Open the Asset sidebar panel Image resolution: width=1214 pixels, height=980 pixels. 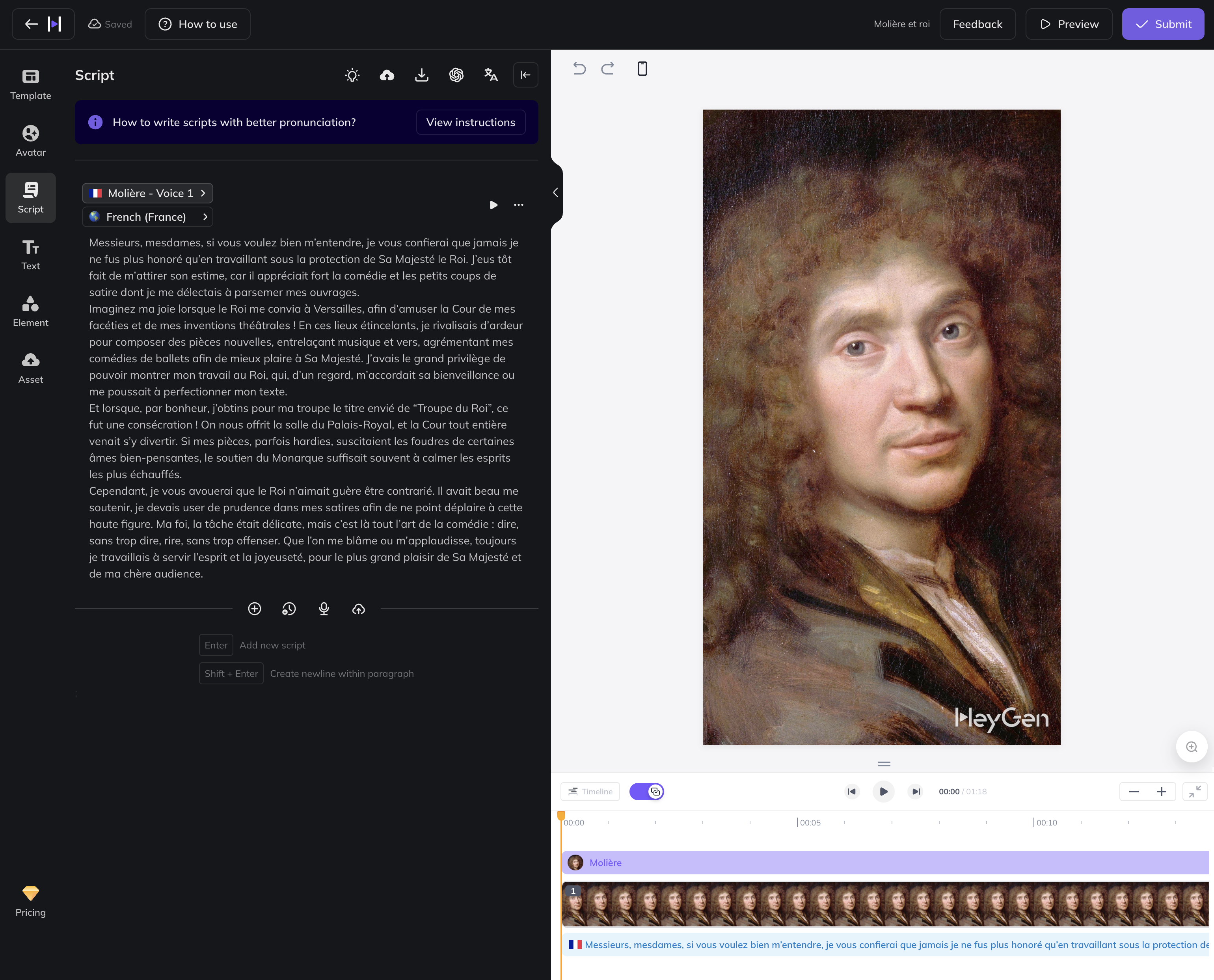pyautogui.click(x=30, y=368)
